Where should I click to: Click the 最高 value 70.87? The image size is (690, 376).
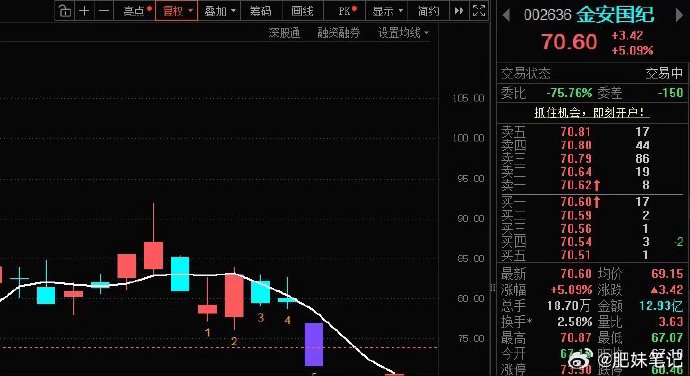coord(576,338)
